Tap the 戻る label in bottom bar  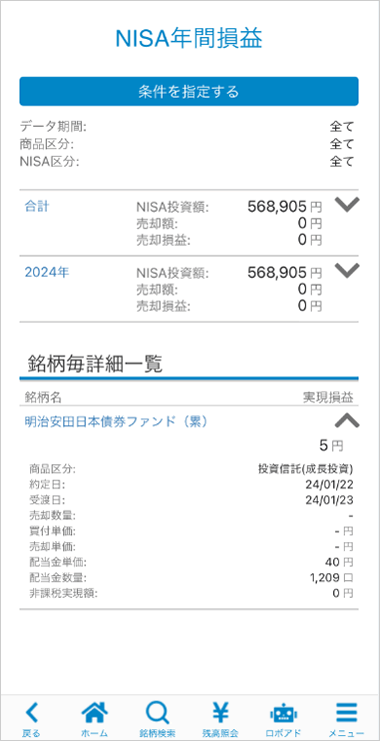pyautogui.click(x=32, y=733)
